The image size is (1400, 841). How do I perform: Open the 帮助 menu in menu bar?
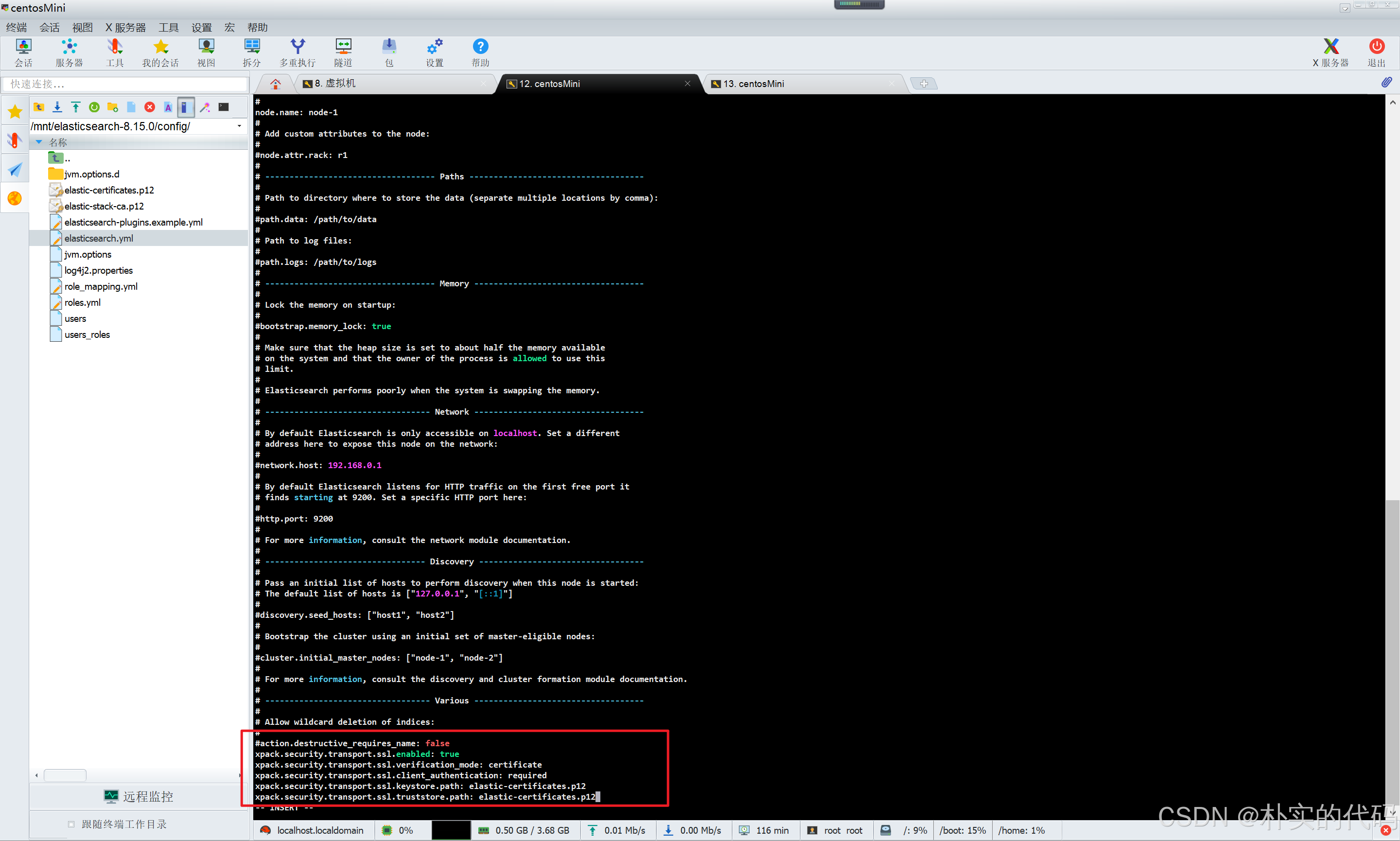(257, 27)
